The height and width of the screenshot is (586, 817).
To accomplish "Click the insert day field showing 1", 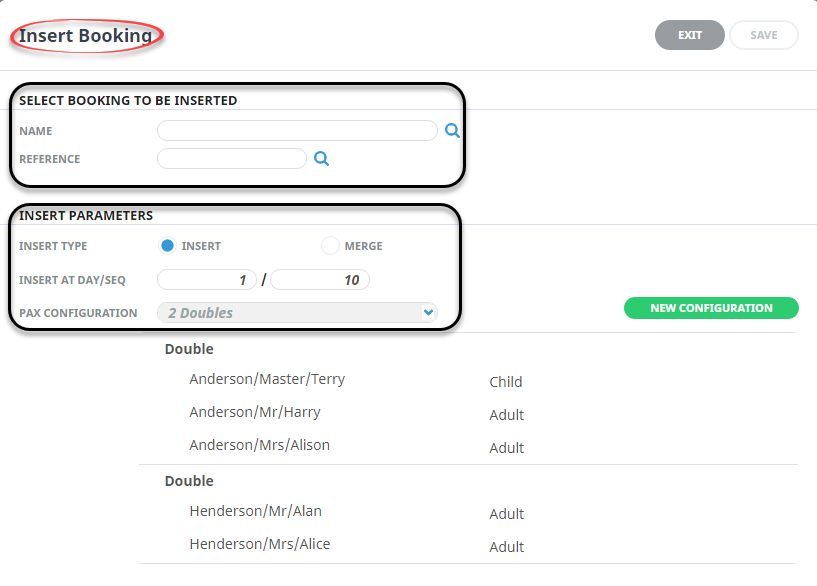I will (207, 280).
